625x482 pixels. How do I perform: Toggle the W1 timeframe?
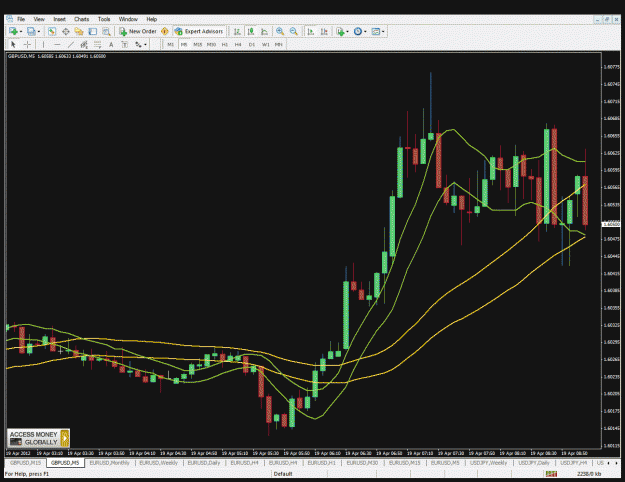tap(265, 45)
